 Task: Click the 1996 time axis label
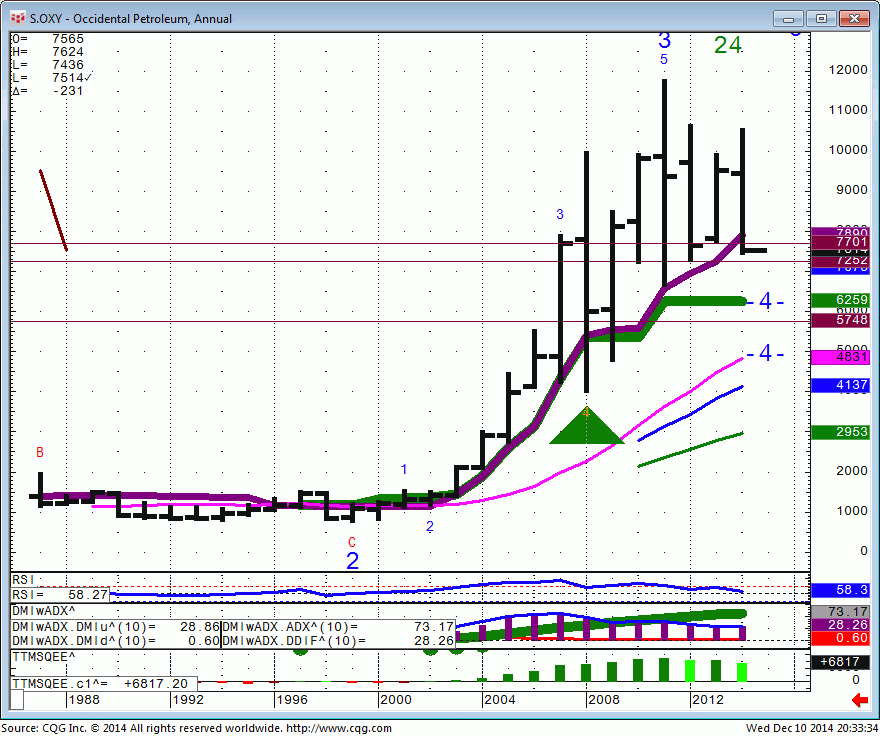point(292,700)
